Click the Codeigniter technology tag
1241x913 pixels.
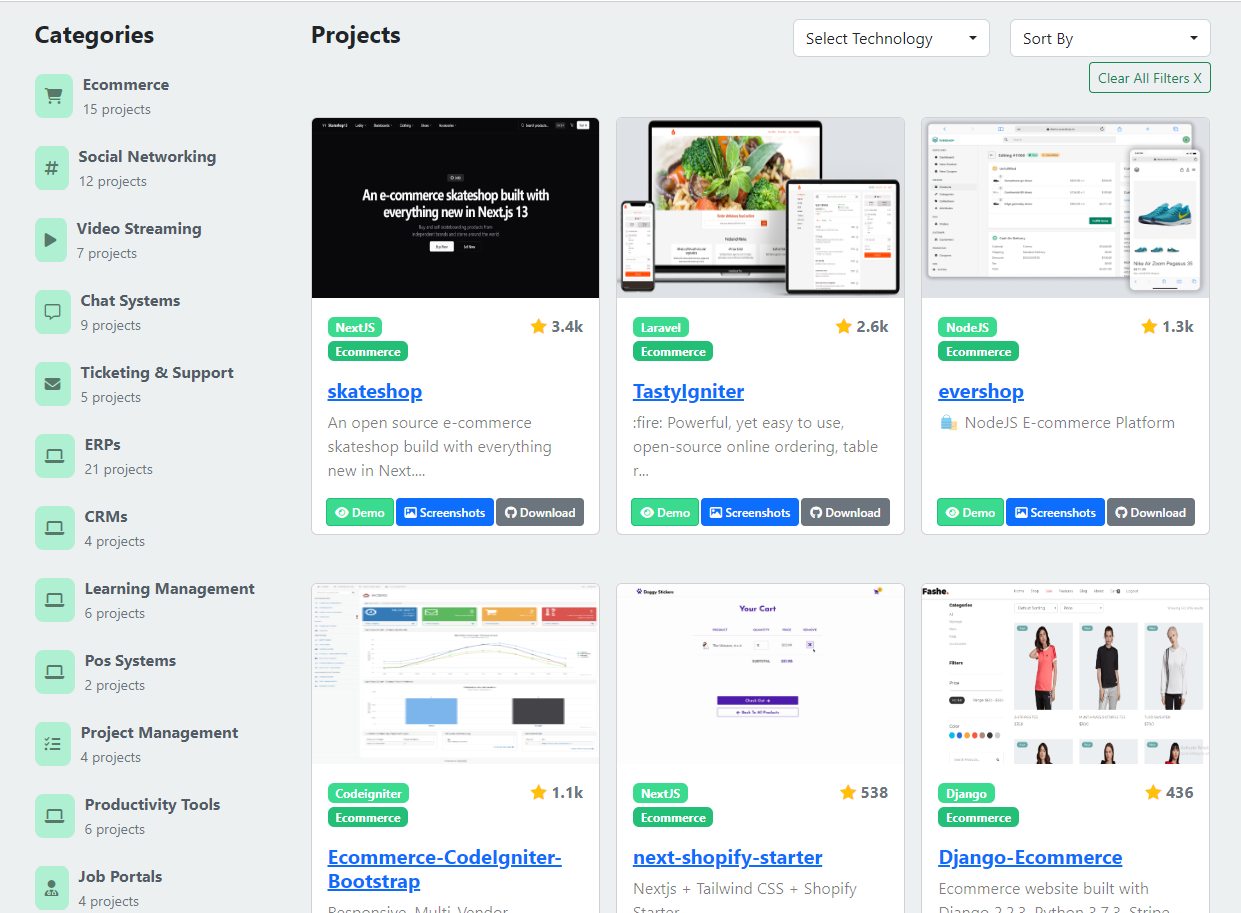368,793
